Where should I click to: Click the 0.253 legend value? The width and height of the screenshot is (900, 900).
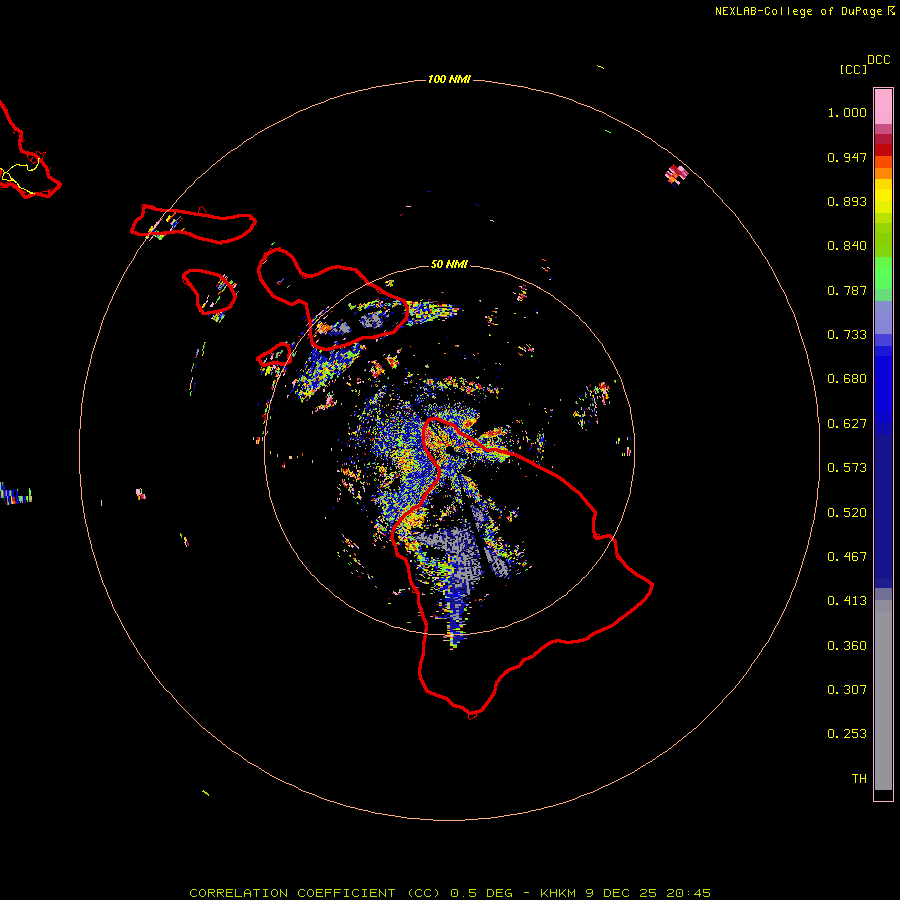coord(847,734)
